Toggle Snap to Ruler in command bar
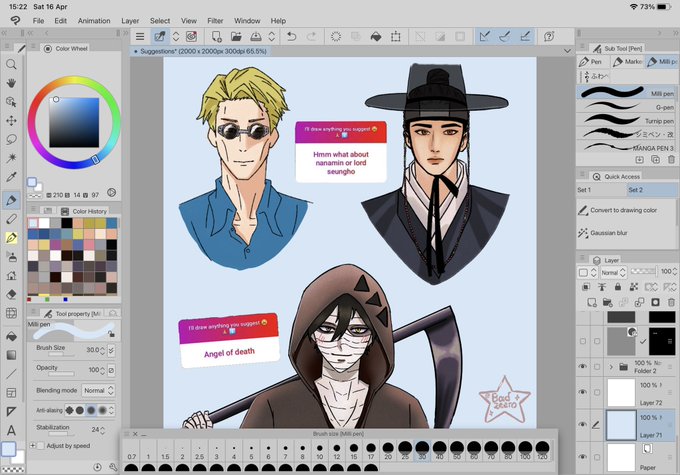This screenshot has width=680, height=475. pos(485,37)
